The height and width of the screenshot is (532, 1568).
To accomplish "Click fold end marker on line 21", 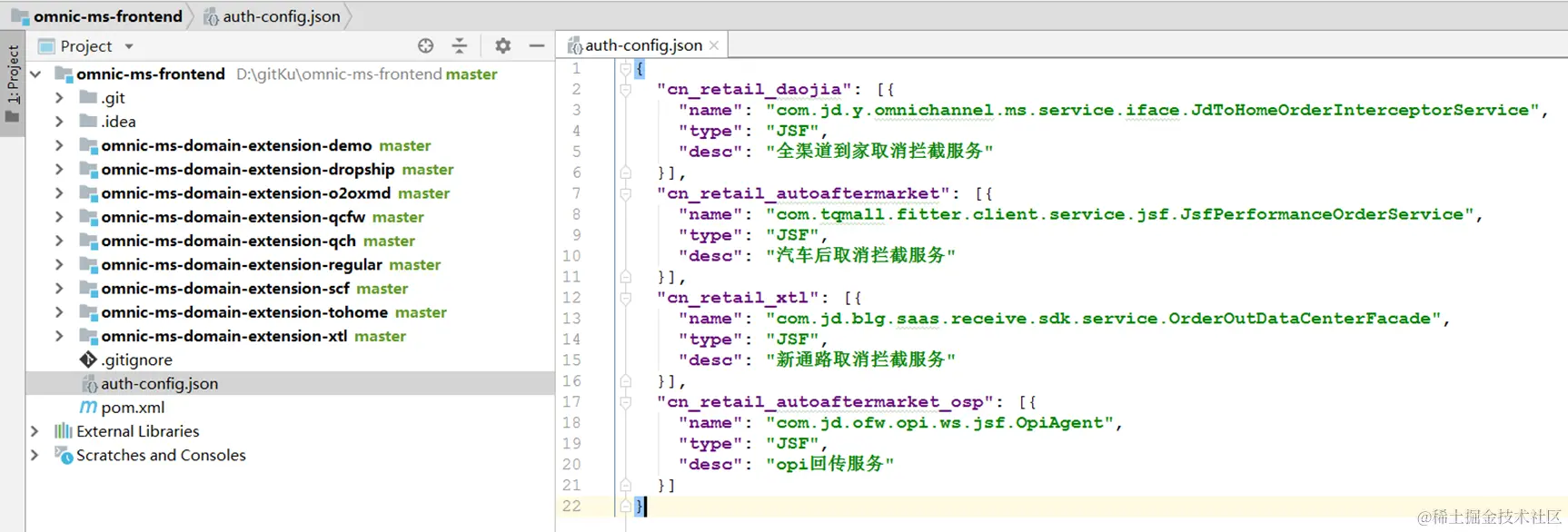I will (x=625, y=486).
